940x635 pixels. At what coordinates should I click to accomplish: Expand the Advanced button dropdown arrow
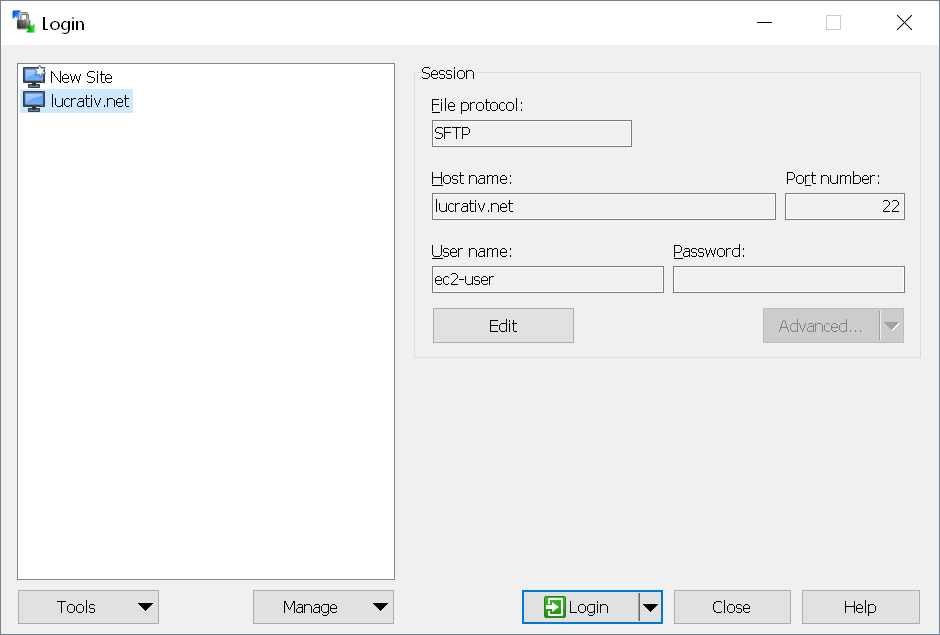(x=891, y=326)
